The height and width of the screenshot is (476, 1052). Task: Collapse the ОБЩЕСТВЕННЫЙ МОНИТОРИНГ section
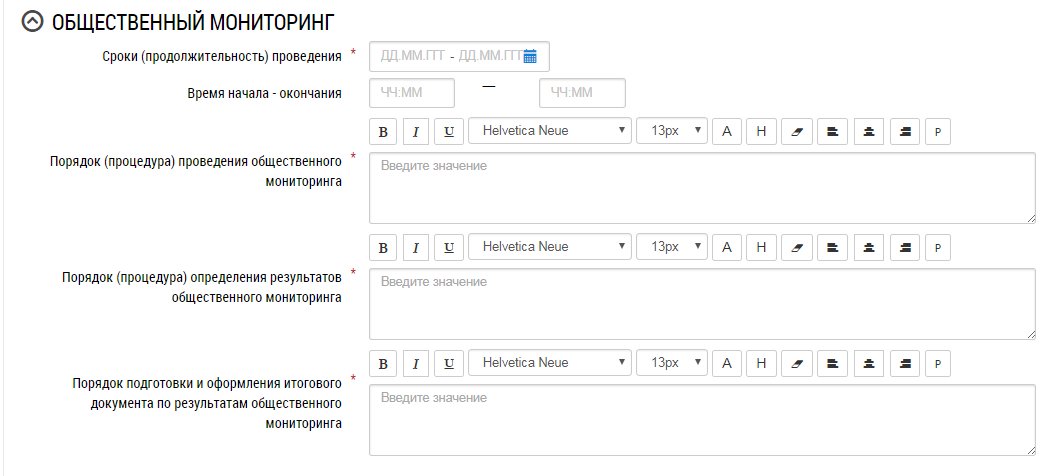coord(33,22)
